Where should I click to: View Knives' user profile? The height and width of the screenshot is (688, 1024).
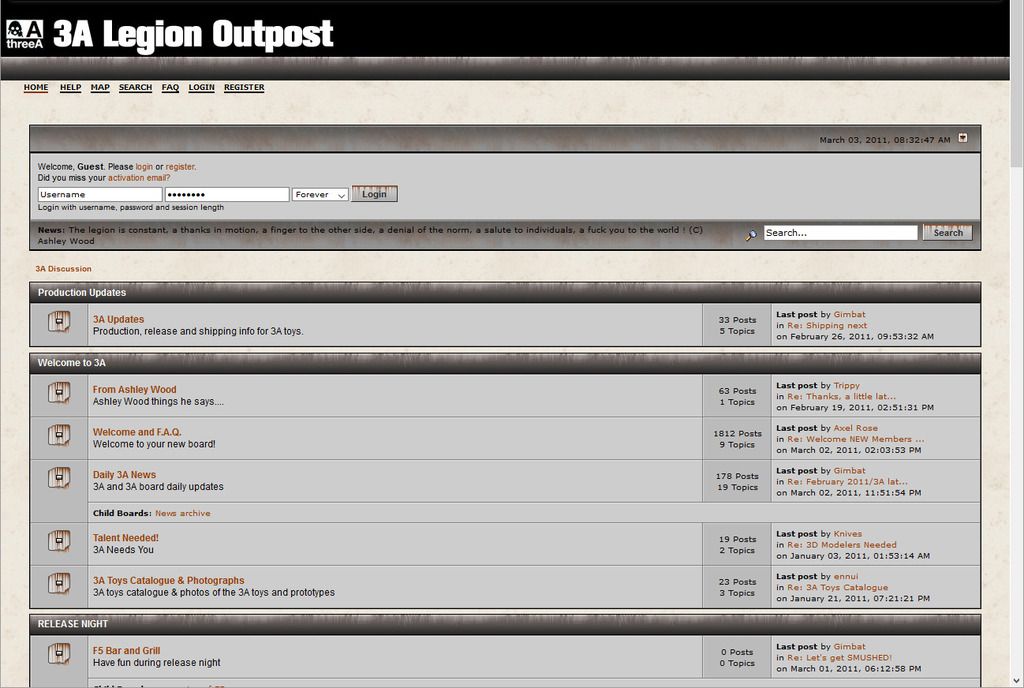[848, 534]
